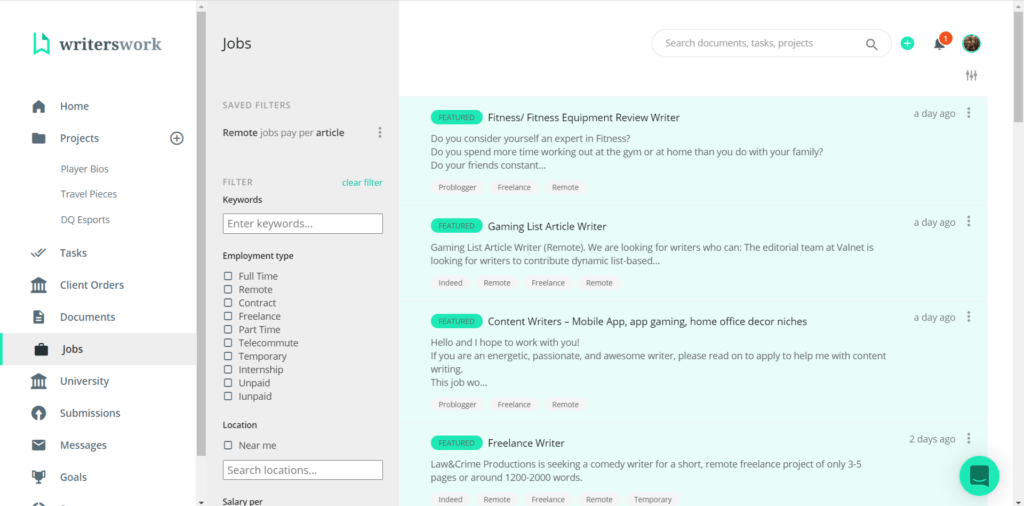
Task: Click the page vertical scrollbar thumb
Action: [1018, 67]
